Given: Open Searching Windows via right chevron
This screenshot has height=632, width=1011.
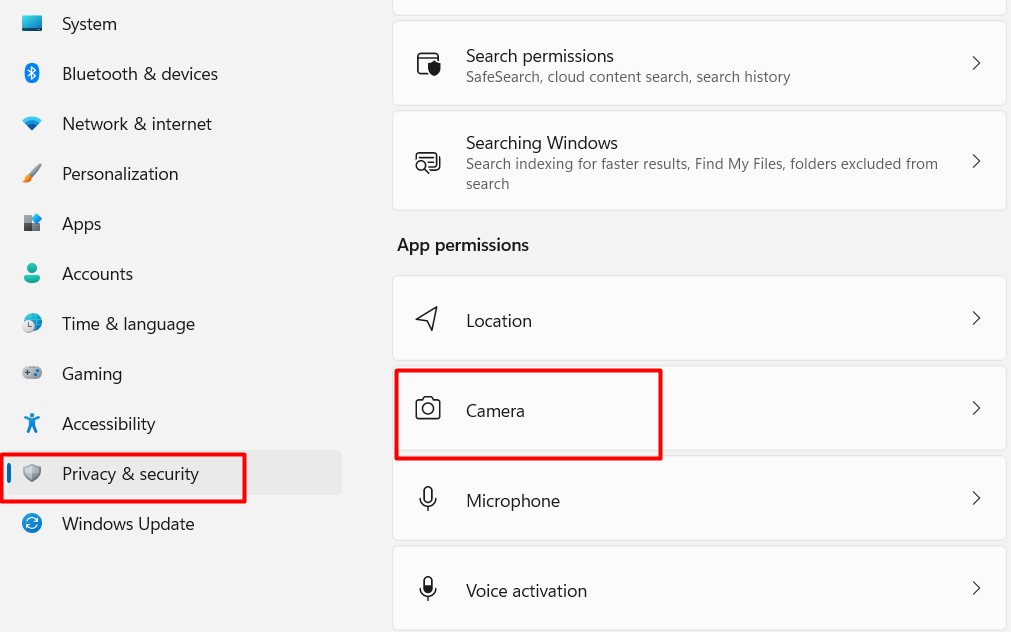Looking at the screenshot, I should click(x=976, y=161).
